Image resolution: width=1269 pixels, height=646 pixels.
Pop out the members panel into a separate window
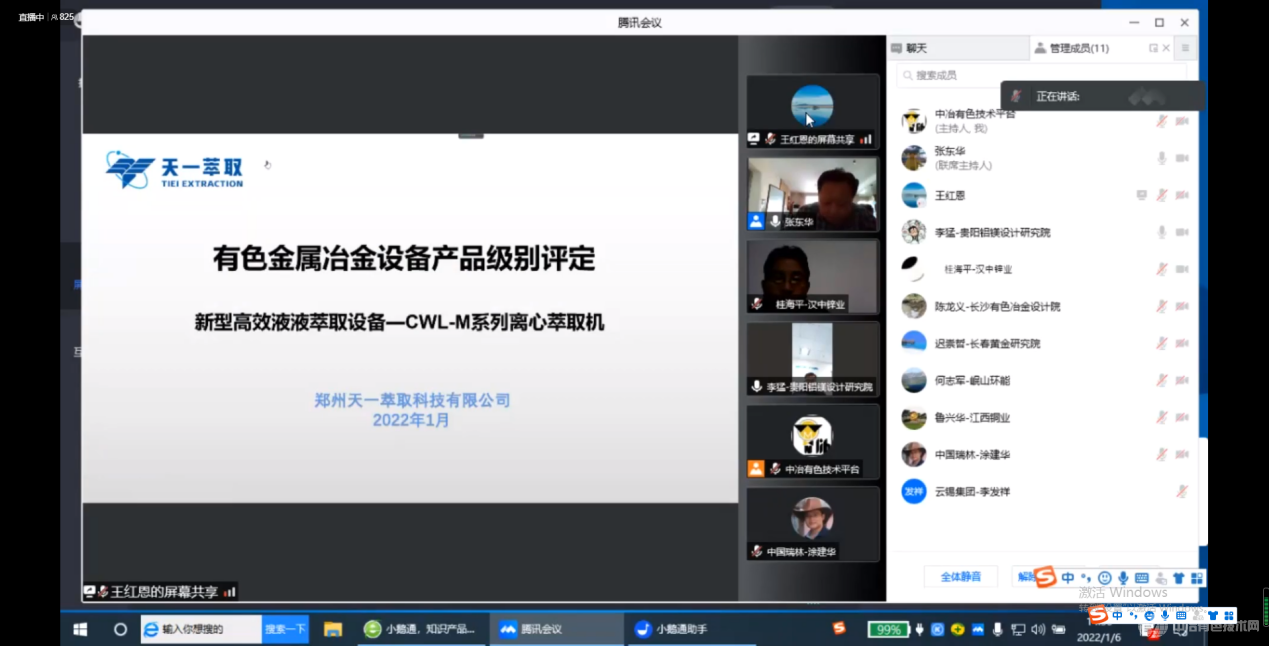pos(1153,48)
